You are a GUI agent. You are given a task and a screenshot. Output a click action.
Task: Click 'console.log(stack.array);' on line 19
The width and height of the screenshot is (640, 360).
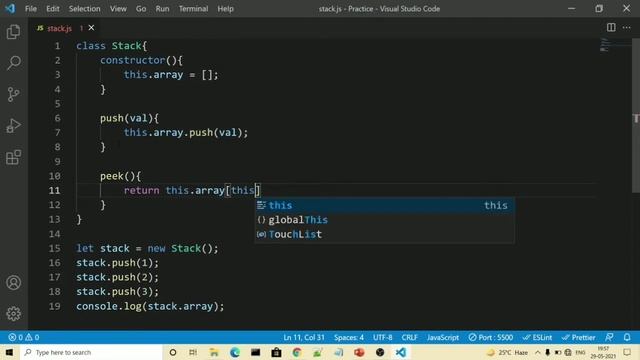pyautogui.click(x=150, y=307)
